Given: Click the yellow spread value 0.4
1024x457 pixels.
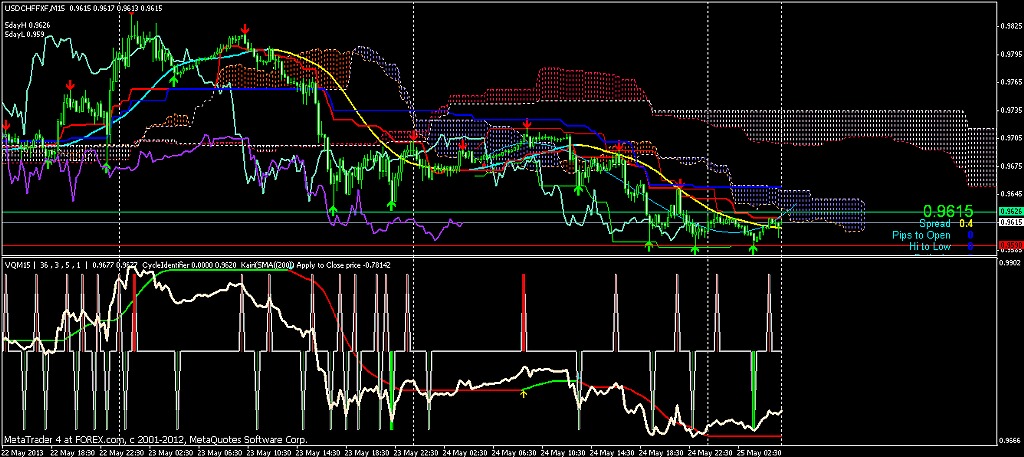Looking at the screenshot, I should tap(966, 223).
